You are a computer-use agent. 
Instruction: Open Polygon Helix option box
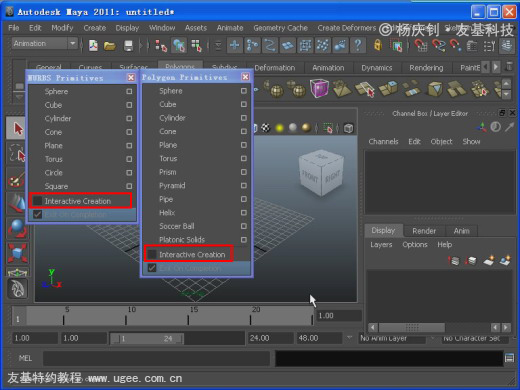pos(244,212)
